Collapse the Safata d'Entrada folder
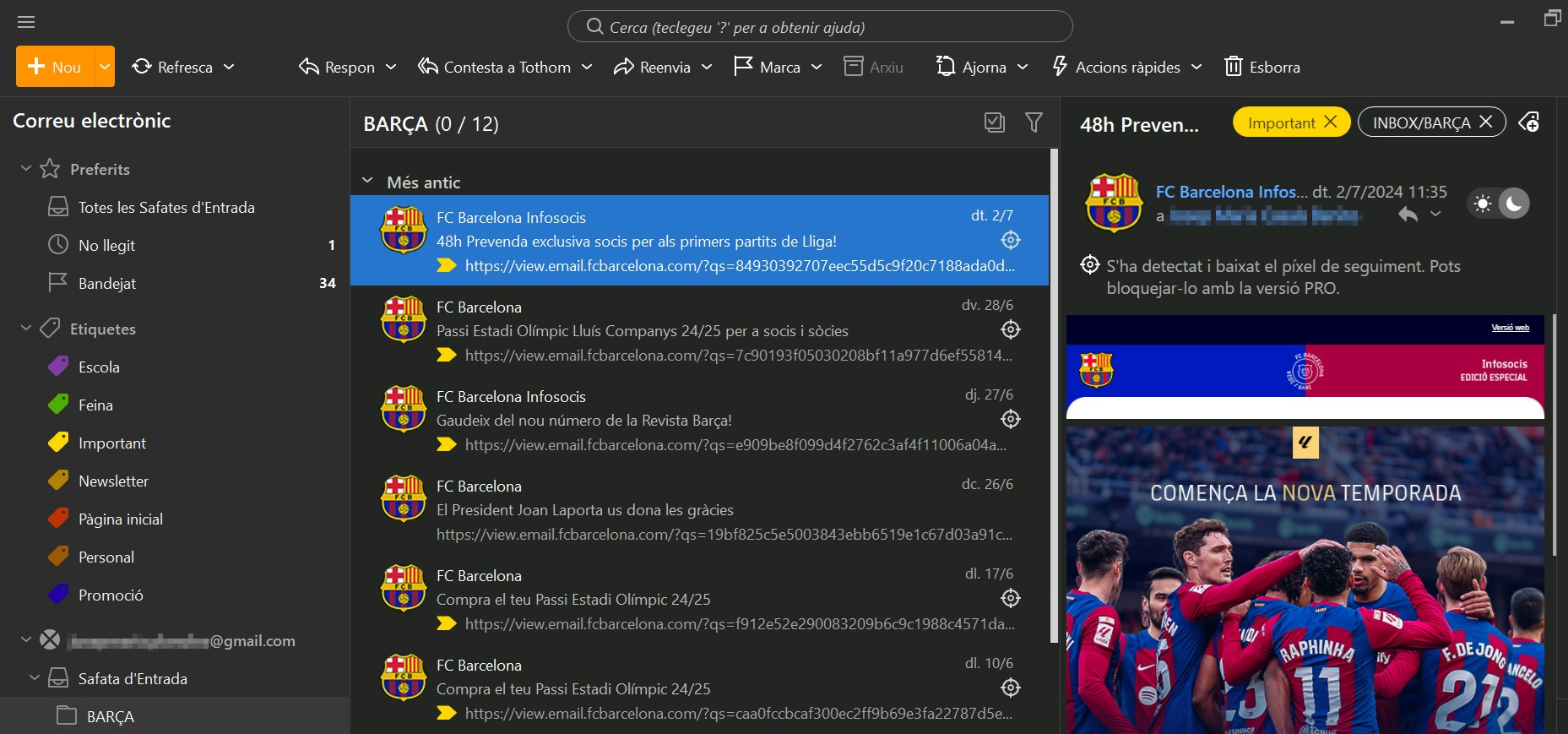Viewport: 1568px width, 734px height. [35, 678]
